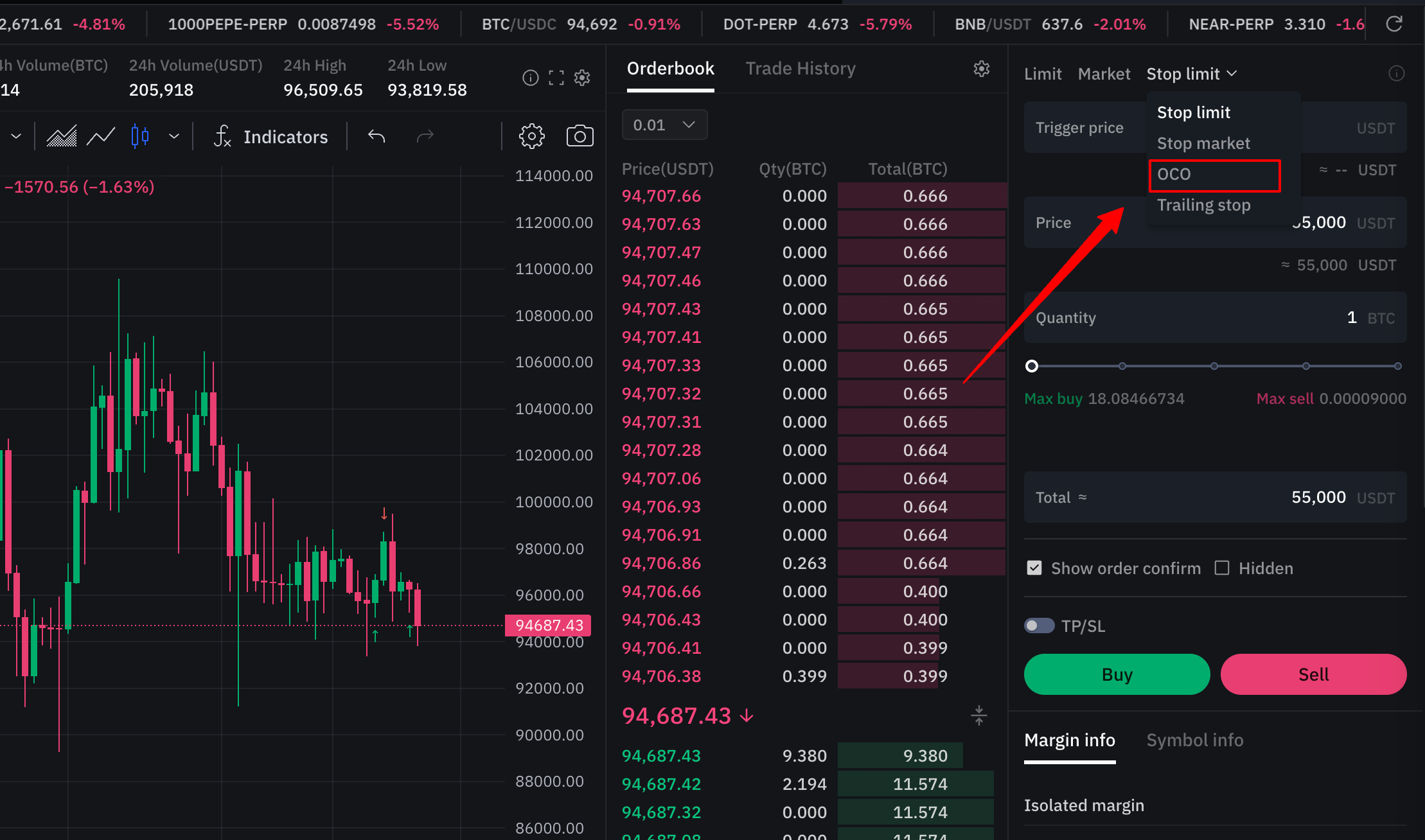Choose Stop market from order type menu
1425x840 pixels.
[x=1203, y=143]
